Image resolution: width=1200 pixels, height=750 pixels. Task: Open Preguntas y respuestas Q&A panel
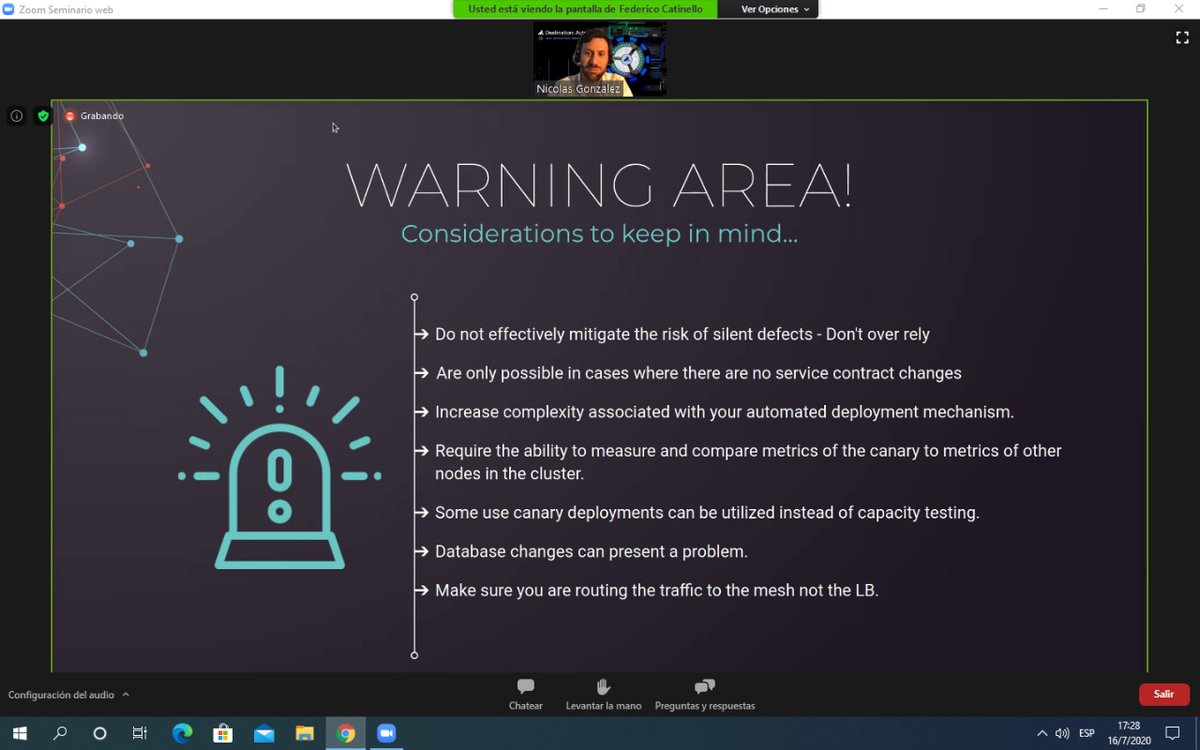point(705,694)
